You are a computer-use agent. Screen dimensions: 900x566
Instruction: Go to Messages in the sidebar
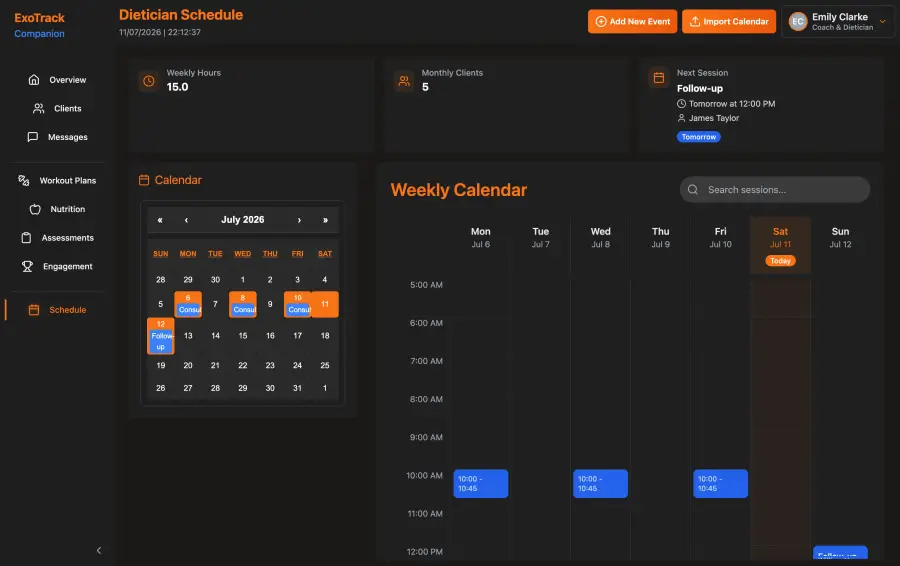pos(57,137)
